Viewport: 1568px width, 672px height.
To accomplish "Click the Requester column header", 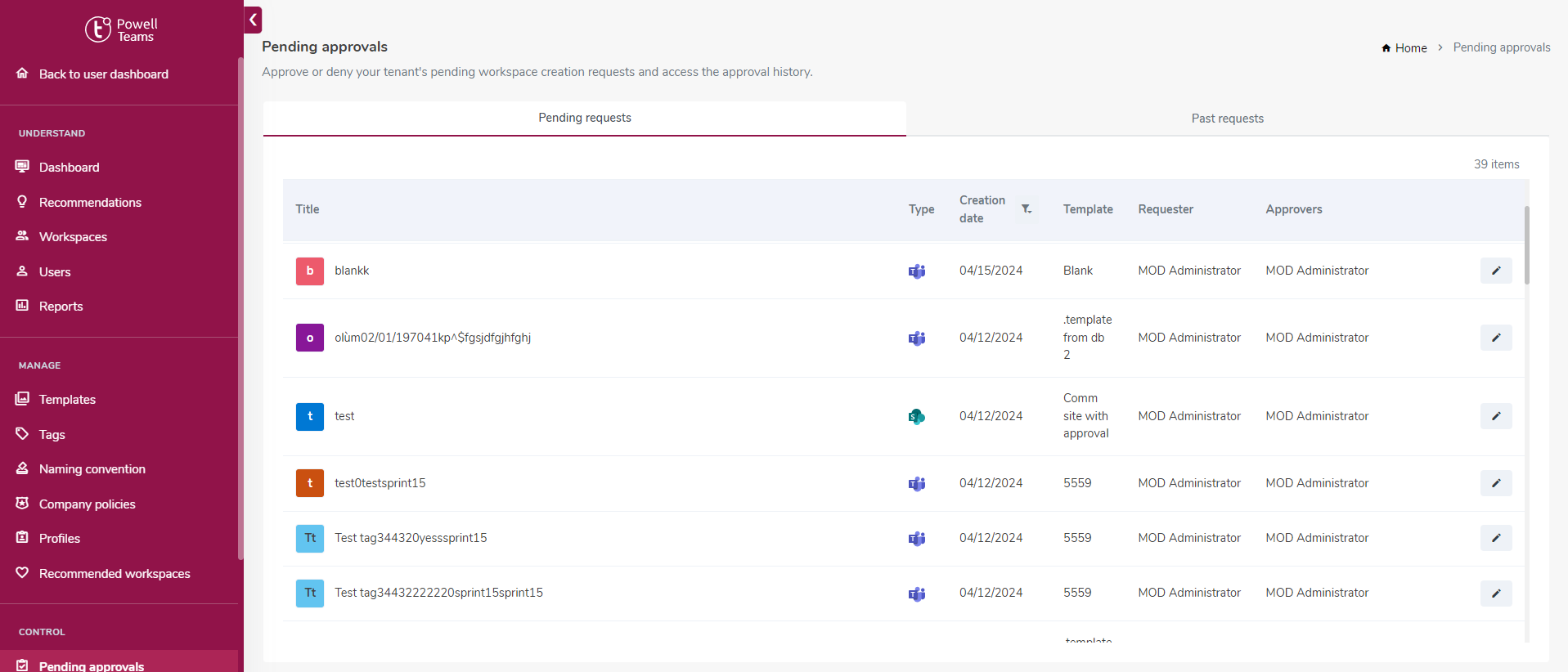I will (1166, 209).
